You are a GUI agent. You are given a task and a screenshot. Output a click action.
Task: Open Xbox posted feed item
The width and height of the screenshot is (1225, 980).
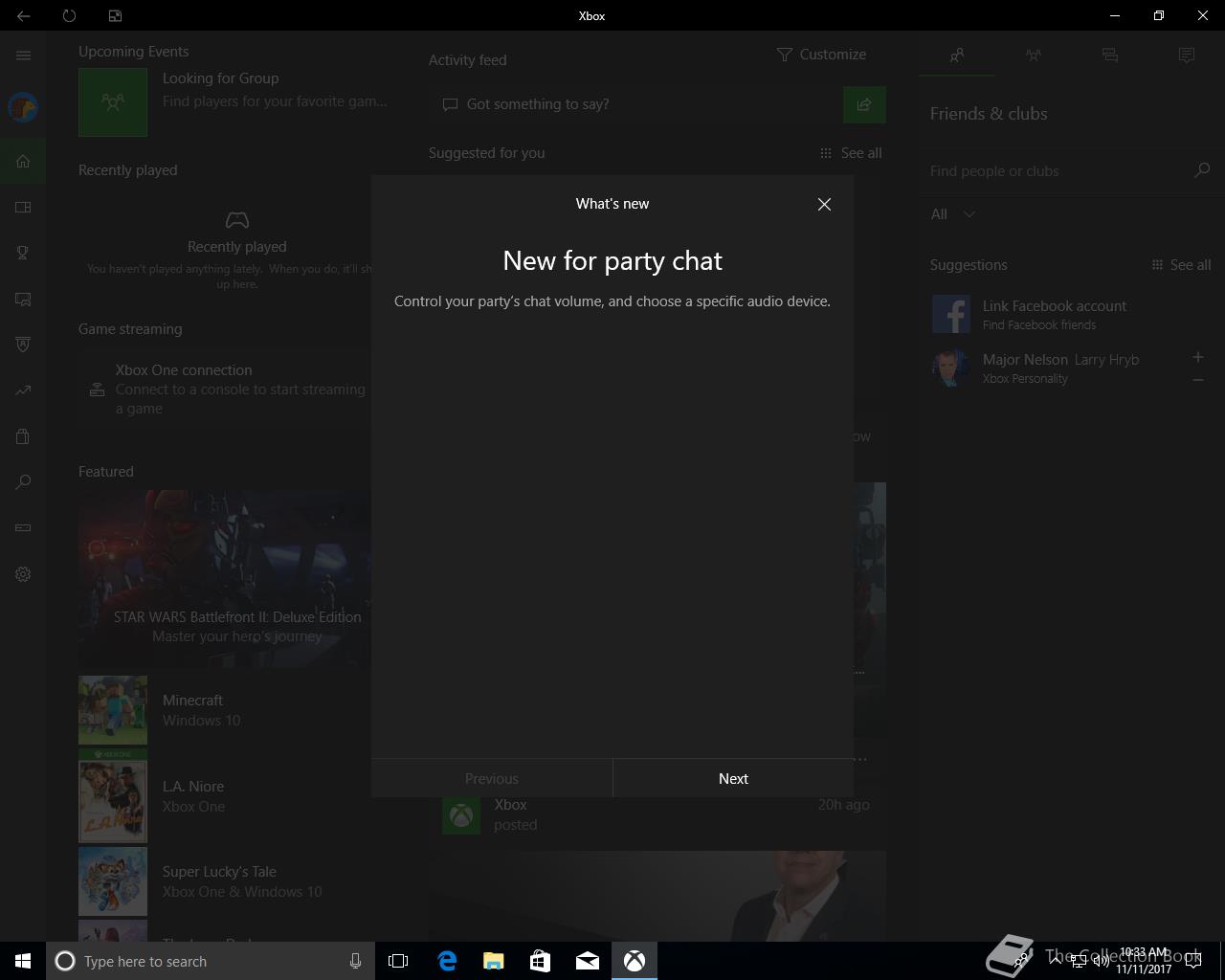[657, 814]
